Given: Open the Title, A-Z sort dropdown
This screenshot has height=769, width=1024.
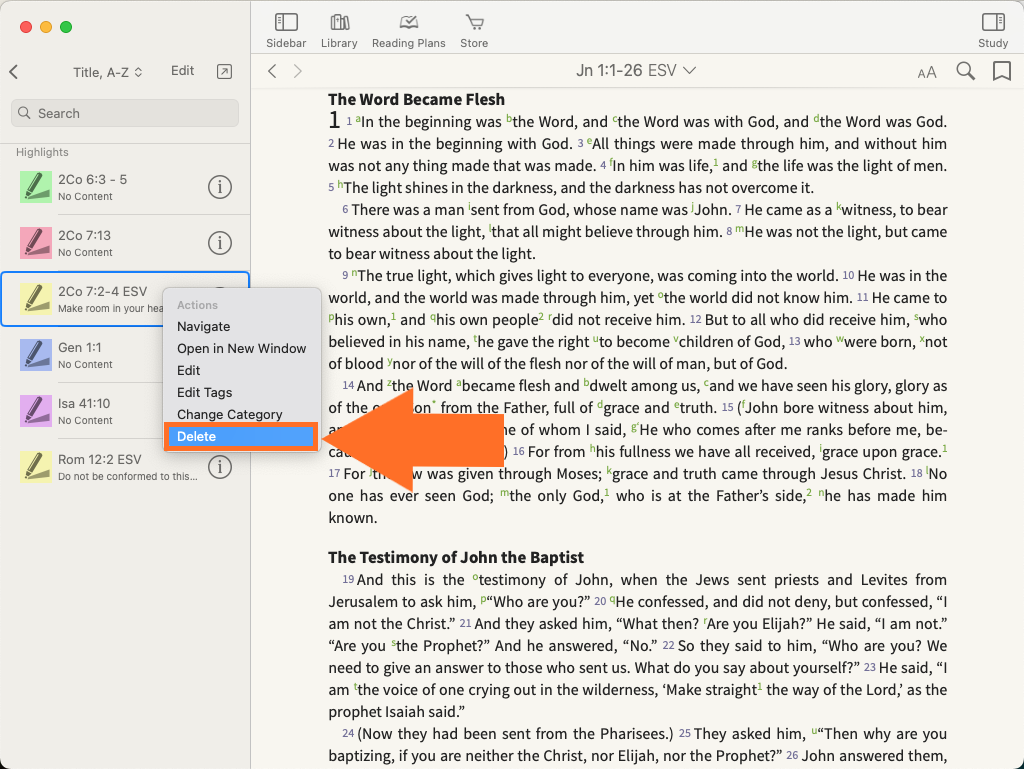Looking at the screenshot, I should [x=108, y=72].
